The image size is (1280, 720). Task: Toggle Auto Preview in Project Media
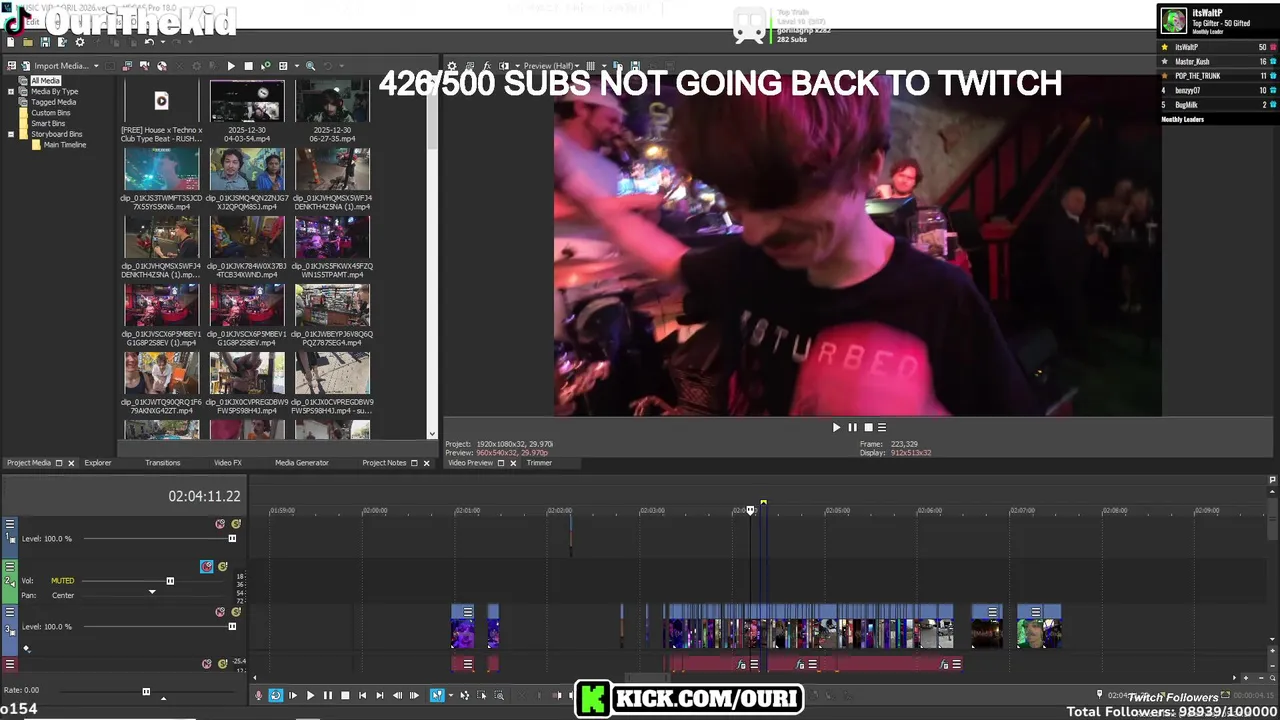[x=266, y=66]
